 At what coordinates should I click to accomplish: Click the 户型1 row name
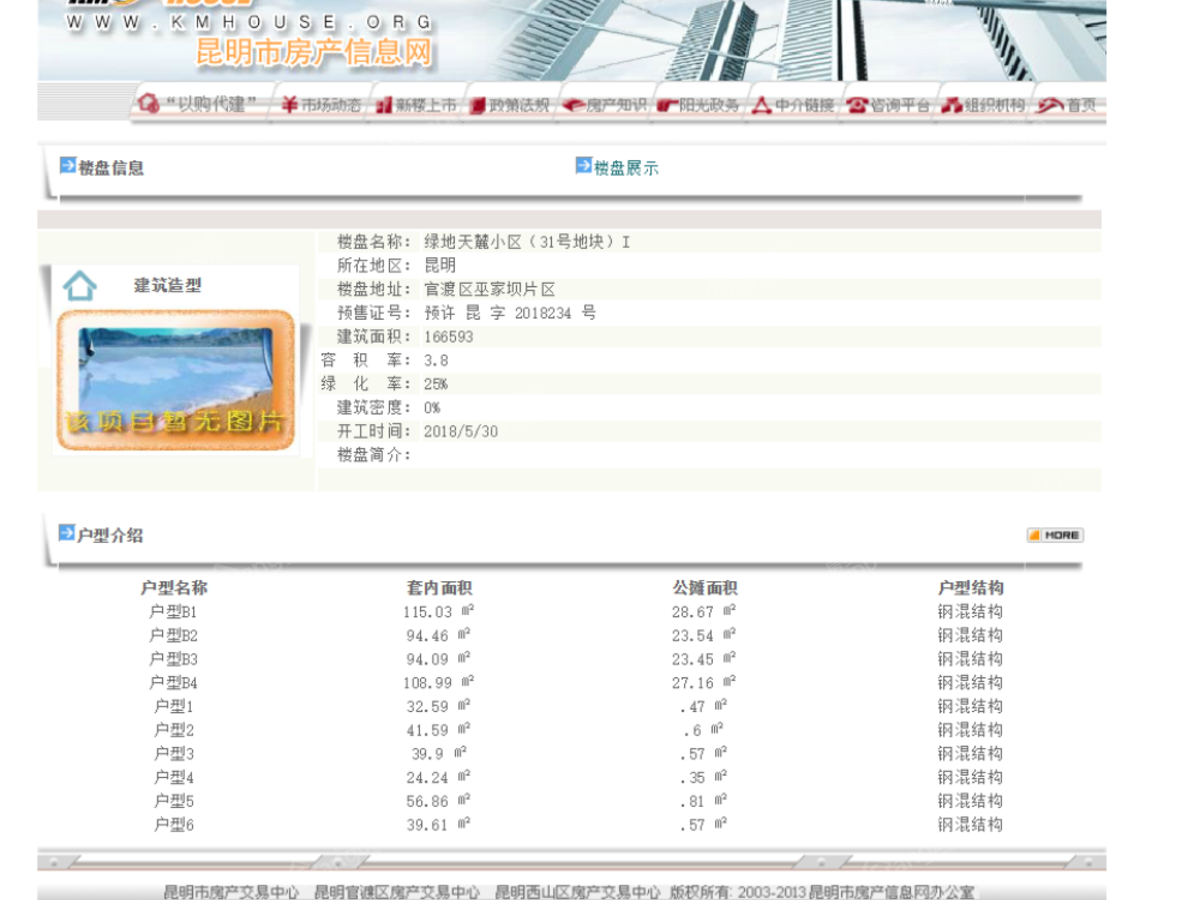pos(173,707)
